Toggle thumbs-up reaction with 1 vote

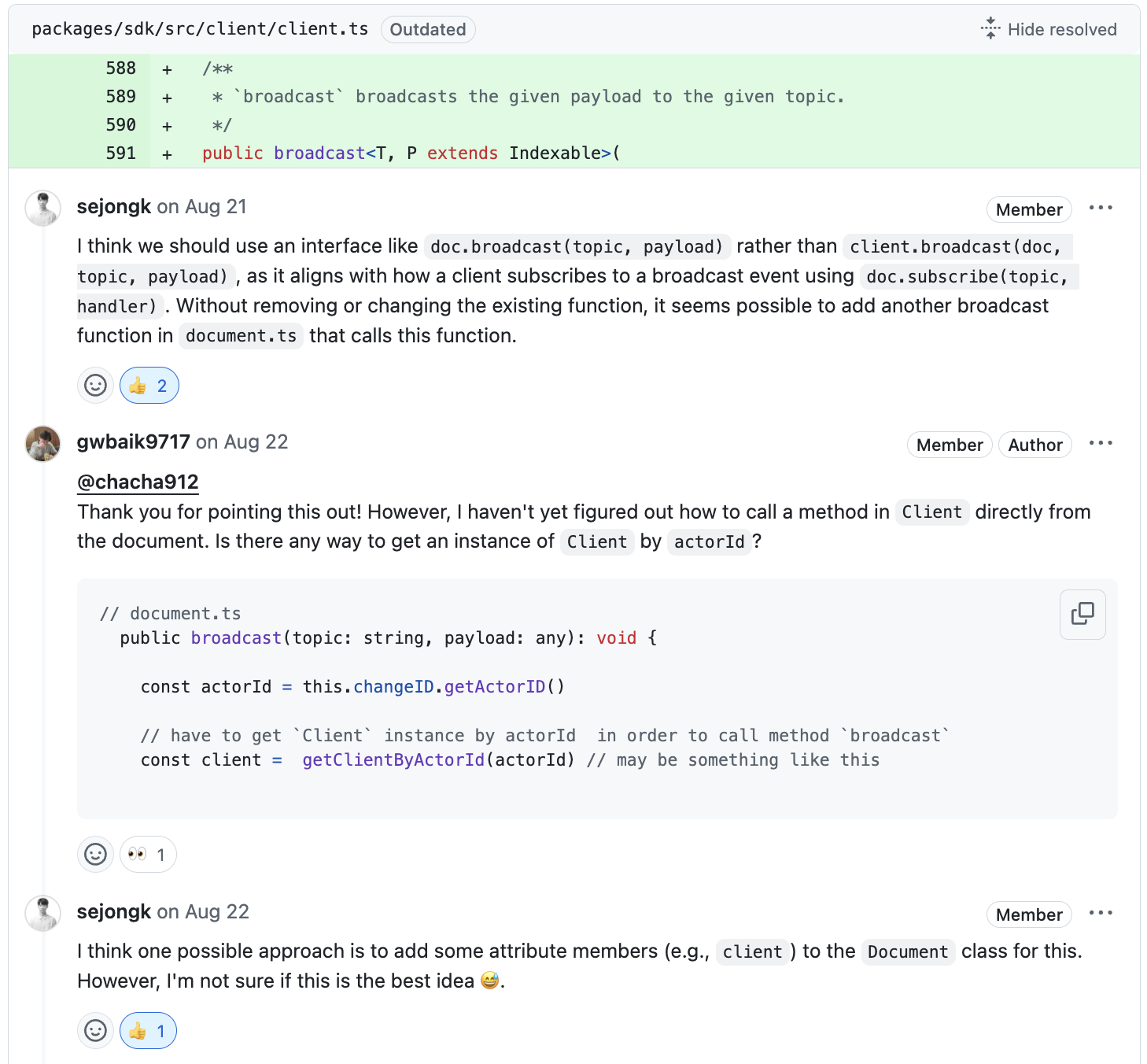coord(148,1031)
